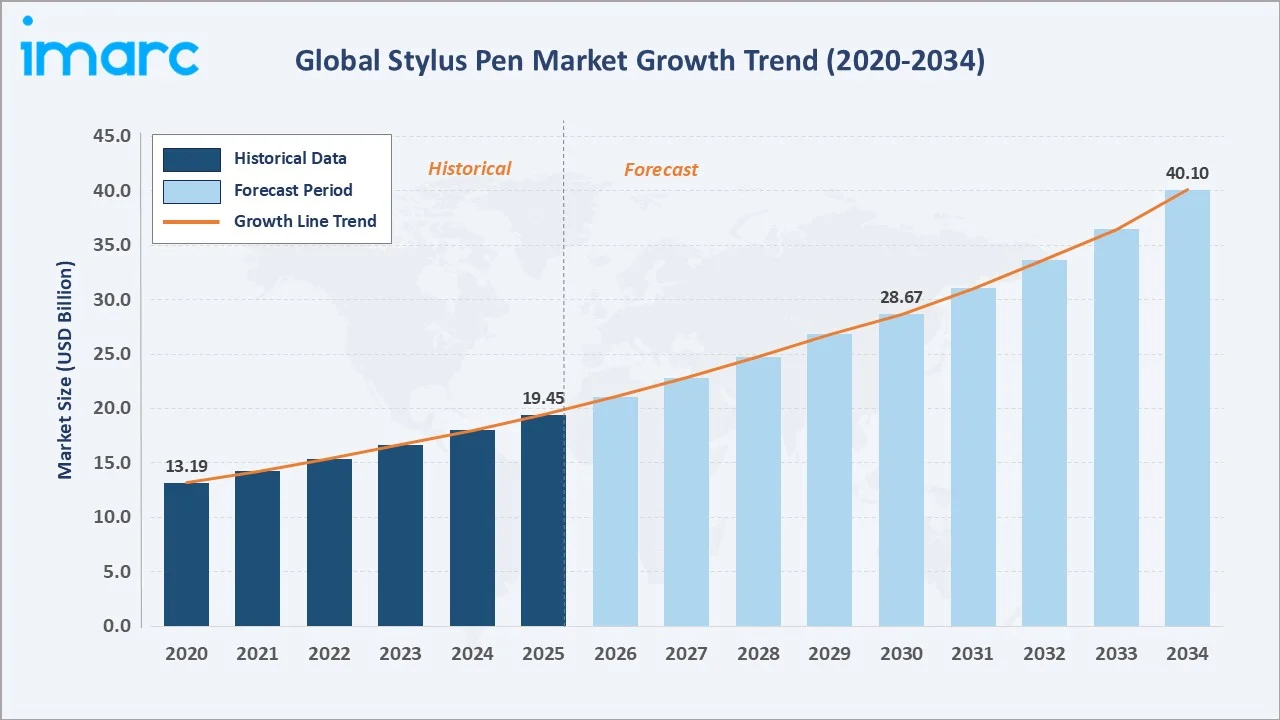
Task: Click the 2023 x-axis label
Action: point(401,654)
